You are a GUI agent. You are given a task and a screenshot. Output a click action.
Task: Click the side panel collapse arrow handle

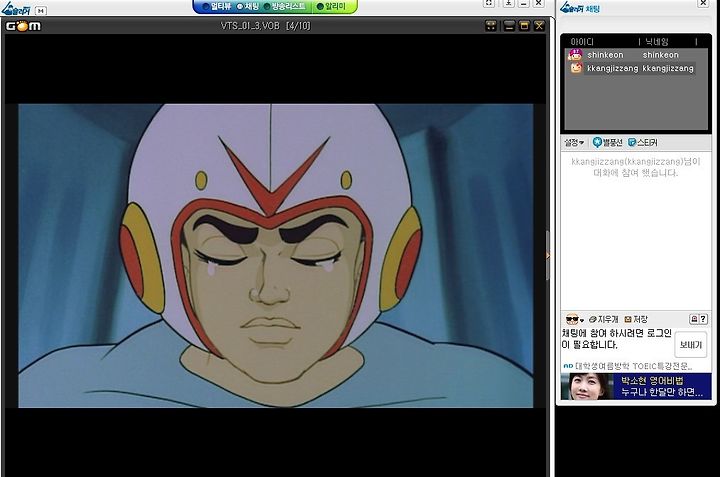pyautogui.click(x=548, y=255)
